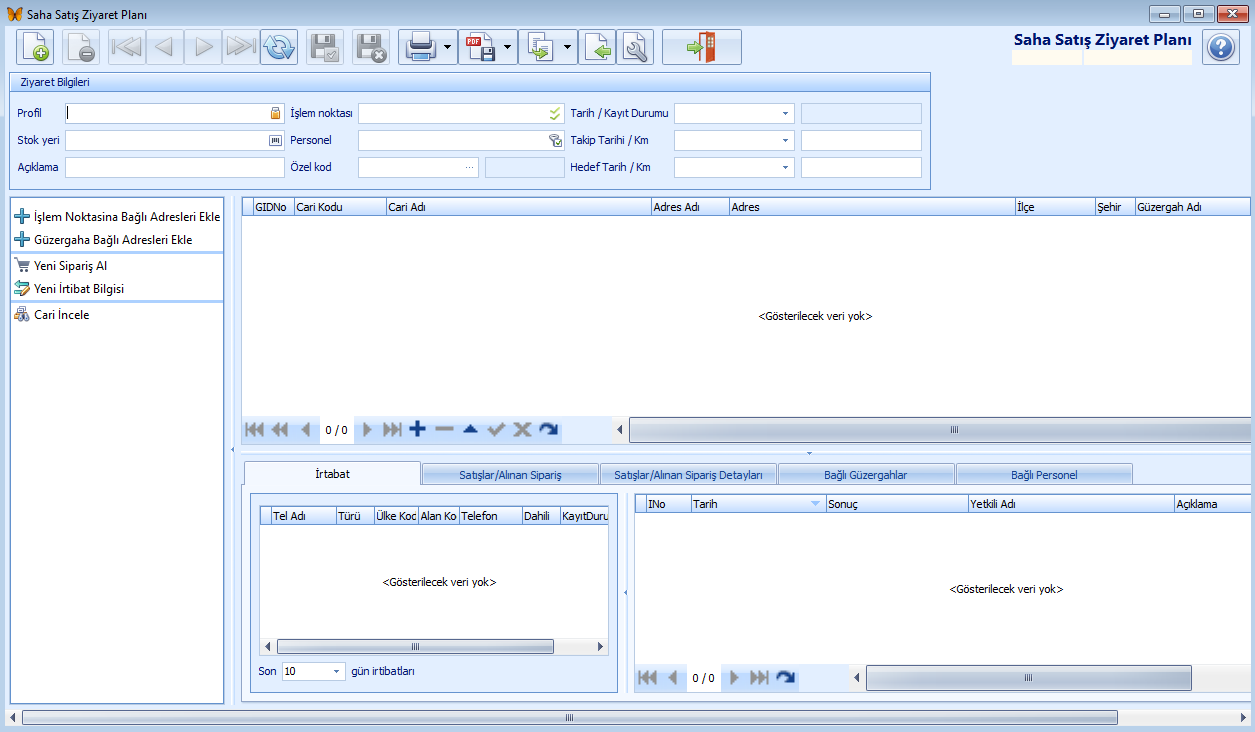Screen dimensions: 1255x732
Task: Click the new record icon with green plus
Action: 35,47
